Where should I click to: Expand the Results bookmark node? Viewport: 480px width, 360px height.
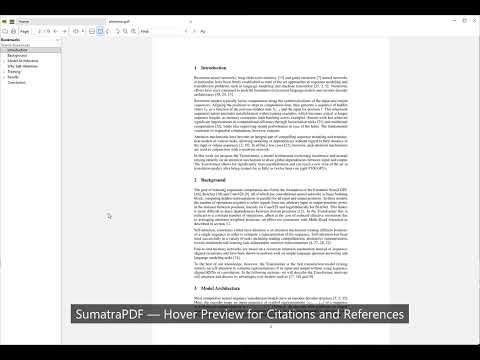pos(4,77)
